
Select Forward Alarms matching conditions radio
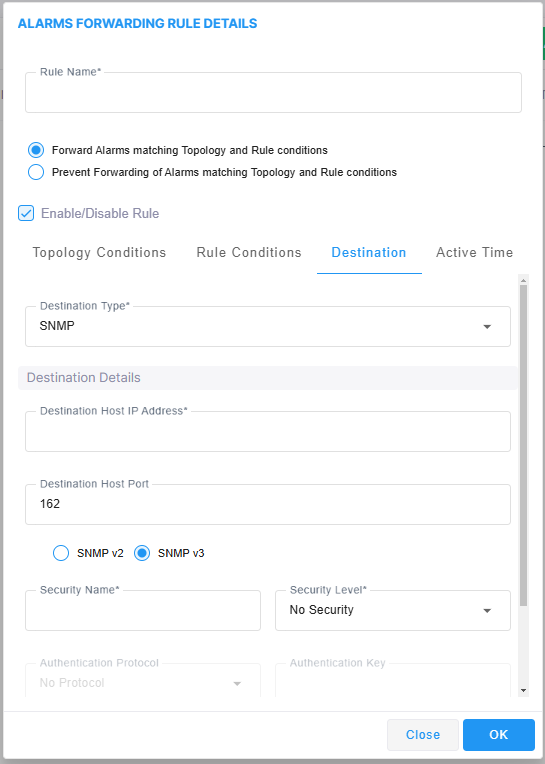coord(36,150)
